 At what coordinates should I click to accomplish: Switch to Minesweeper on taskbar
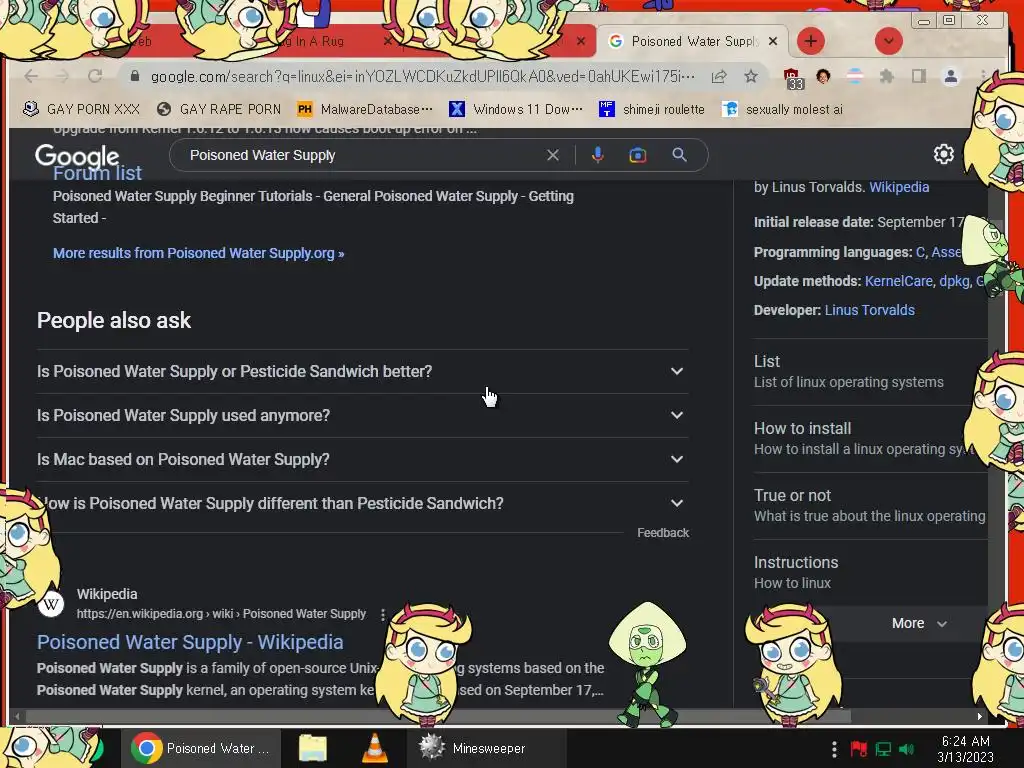coord(487,748)
